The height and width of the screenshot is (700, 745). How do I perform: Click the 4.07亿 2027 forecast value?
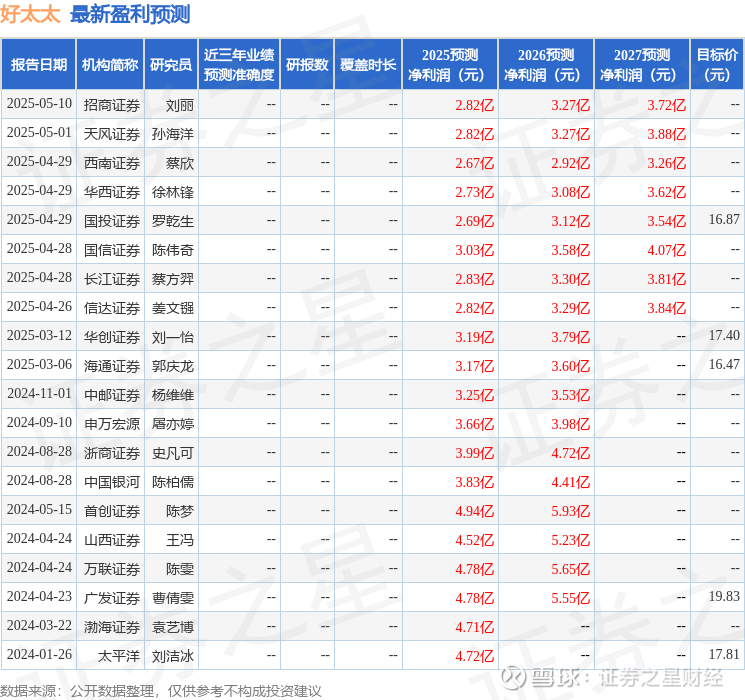[x=666, y=250]
